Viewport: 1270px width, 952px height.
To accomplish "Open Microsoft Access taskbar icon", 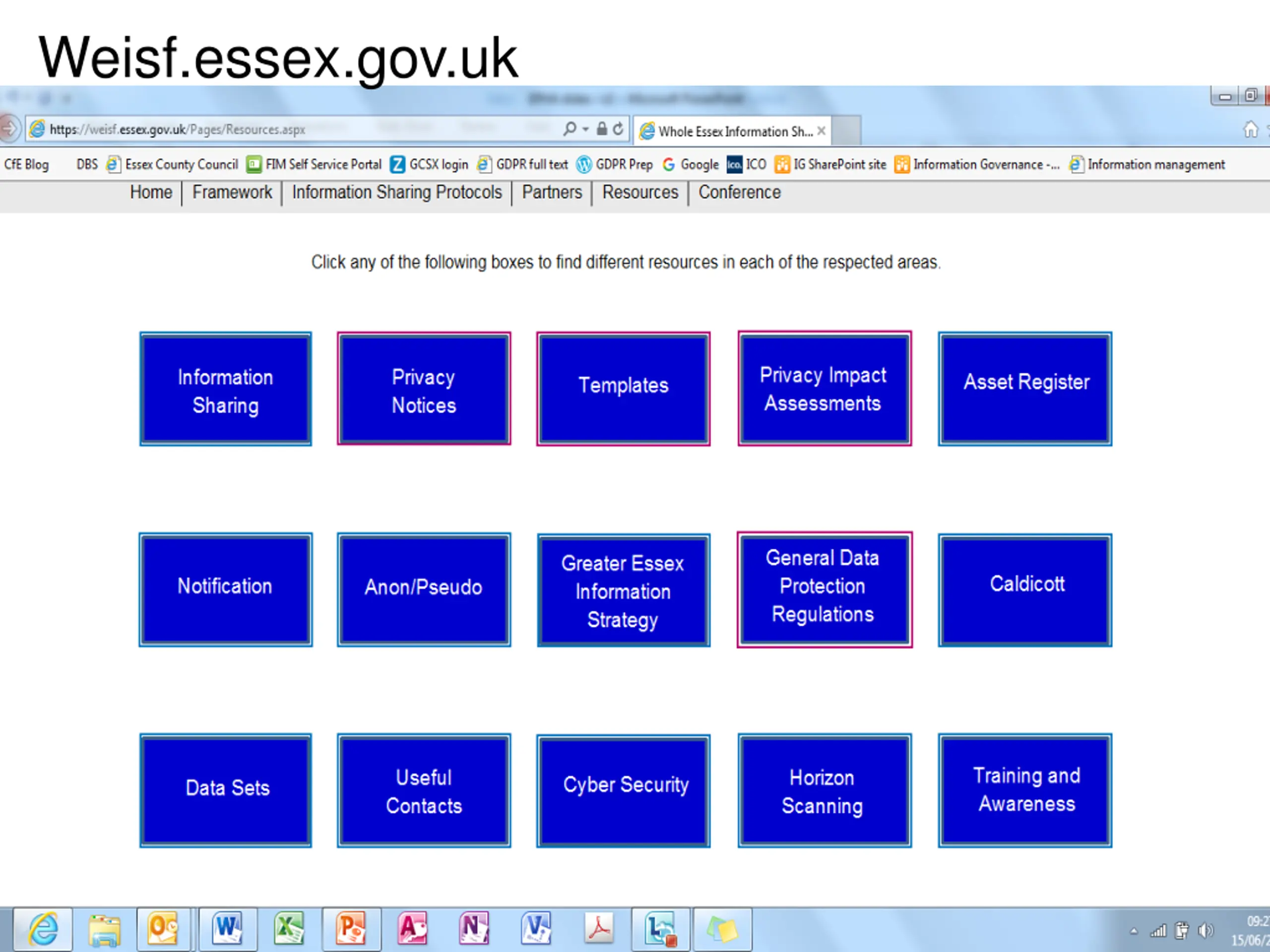I will click(412, 929).
